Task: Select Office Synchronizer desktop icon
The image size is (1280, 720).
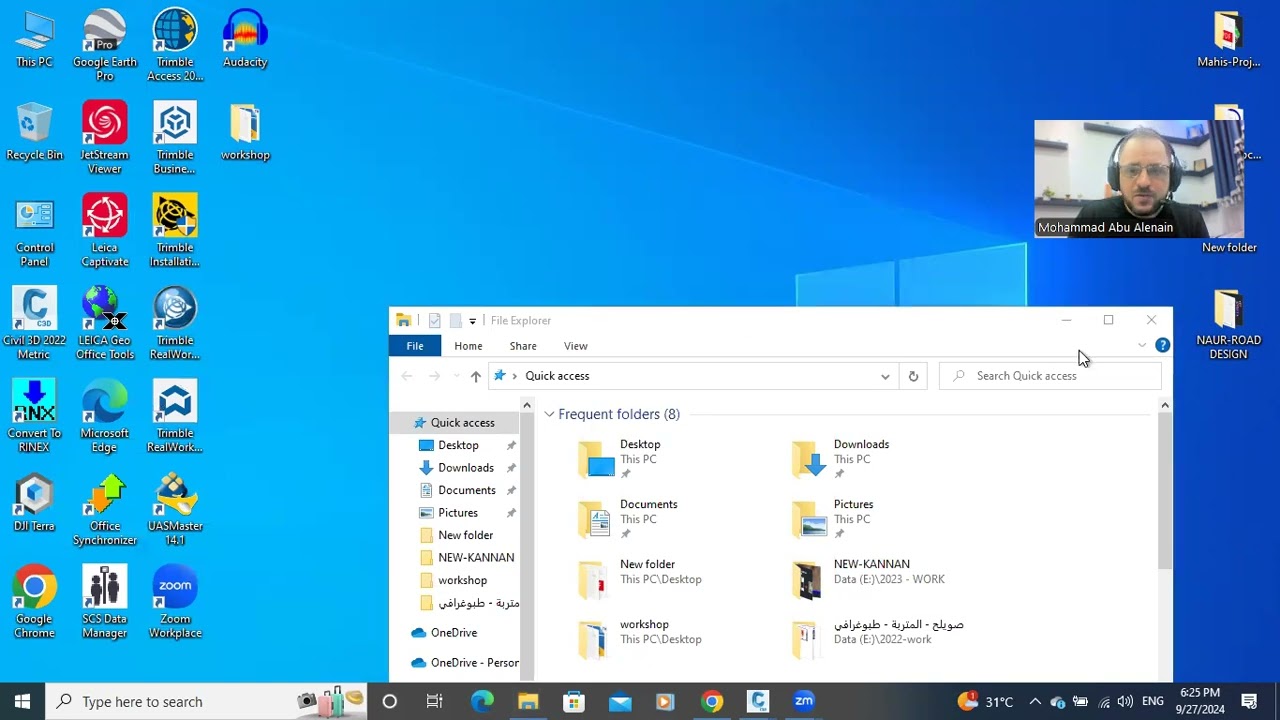Action: tap(105, 510)
